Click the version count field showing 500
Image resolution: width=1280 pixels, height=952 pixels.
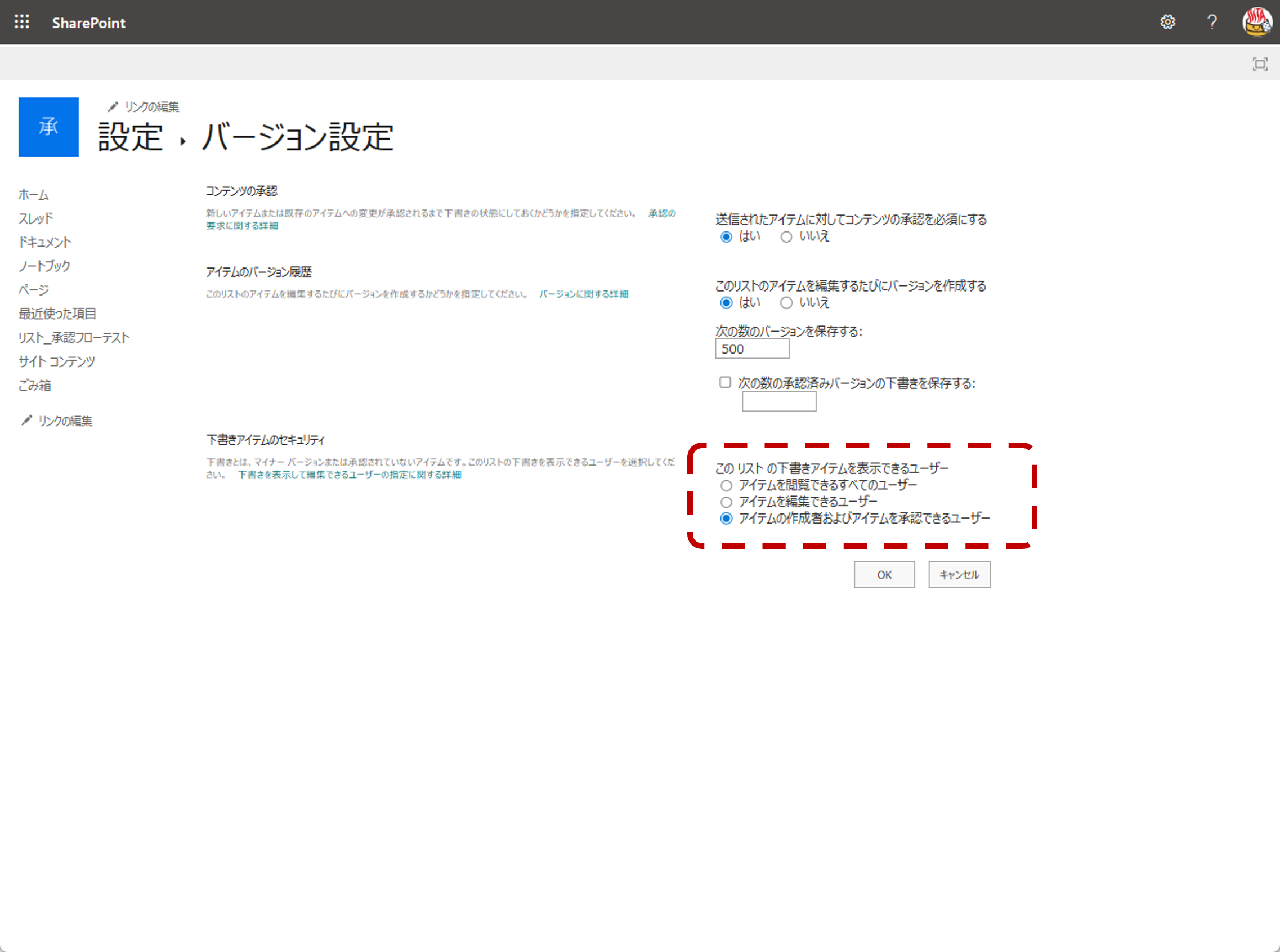pyautogui.click(x=752, y=349)
